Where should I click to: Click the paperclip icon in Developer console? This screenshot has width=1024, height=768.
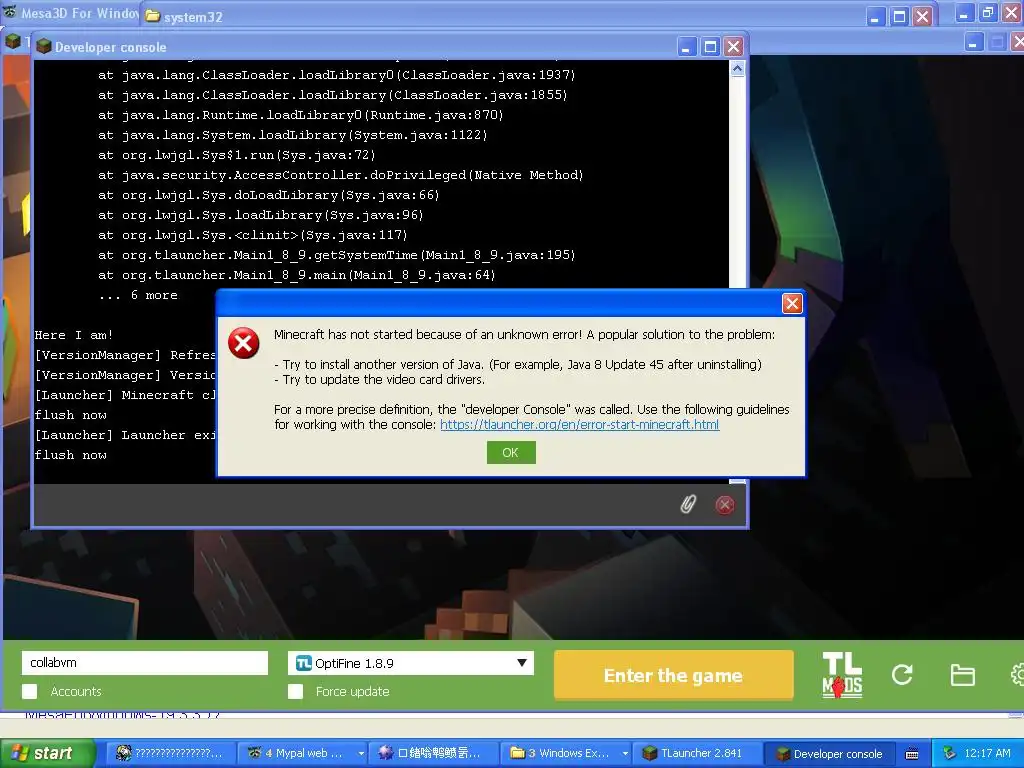point(688,504)
